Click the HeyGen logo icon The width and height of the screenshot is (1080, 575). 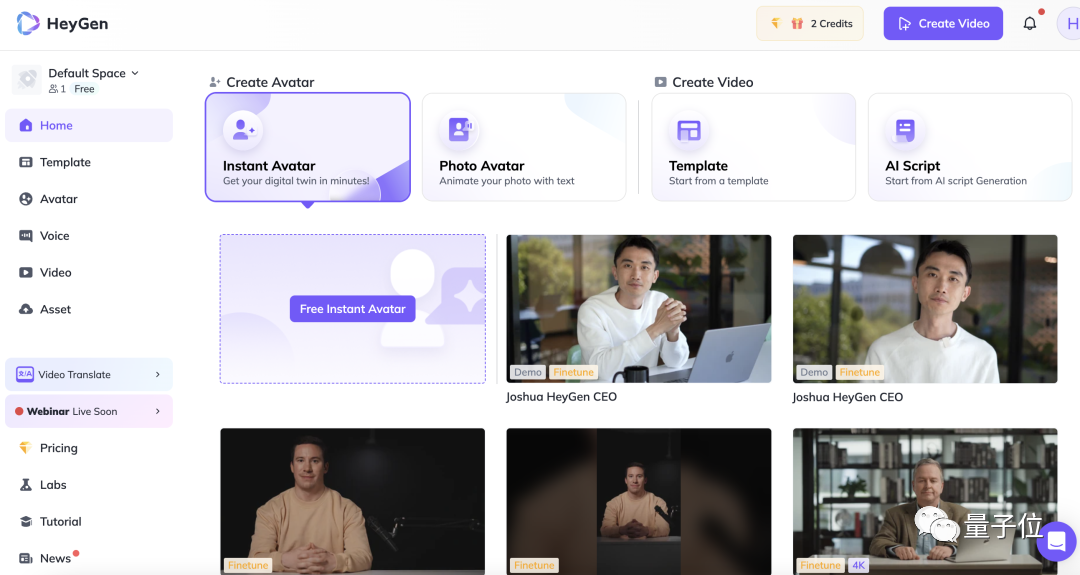coord(28,23)
